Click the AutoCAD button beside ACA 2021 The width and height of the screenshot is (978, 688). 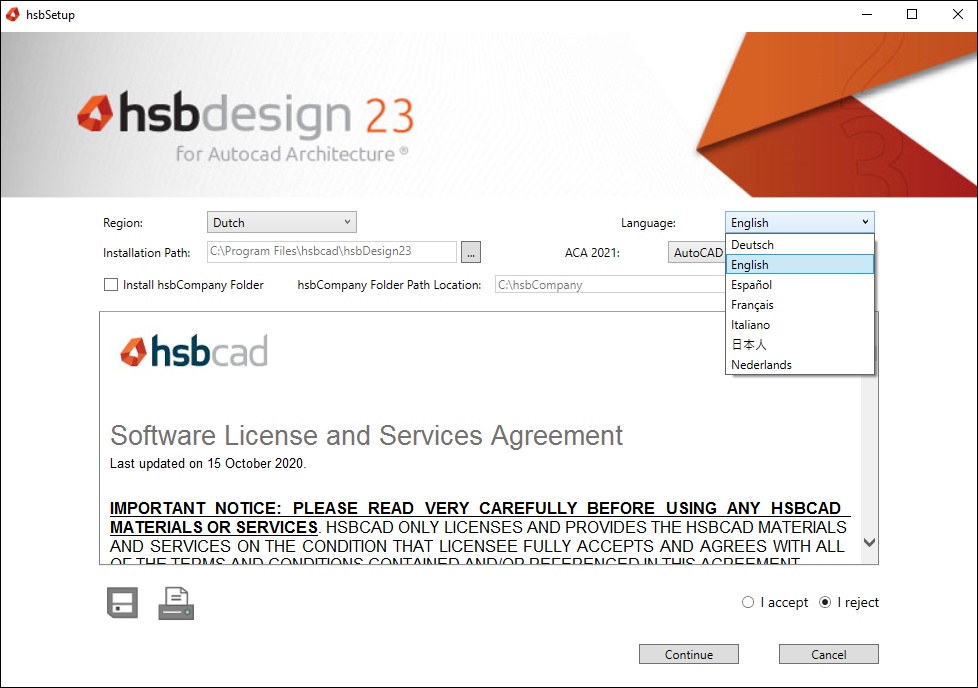pyautogui.click(x=697, y=252)
